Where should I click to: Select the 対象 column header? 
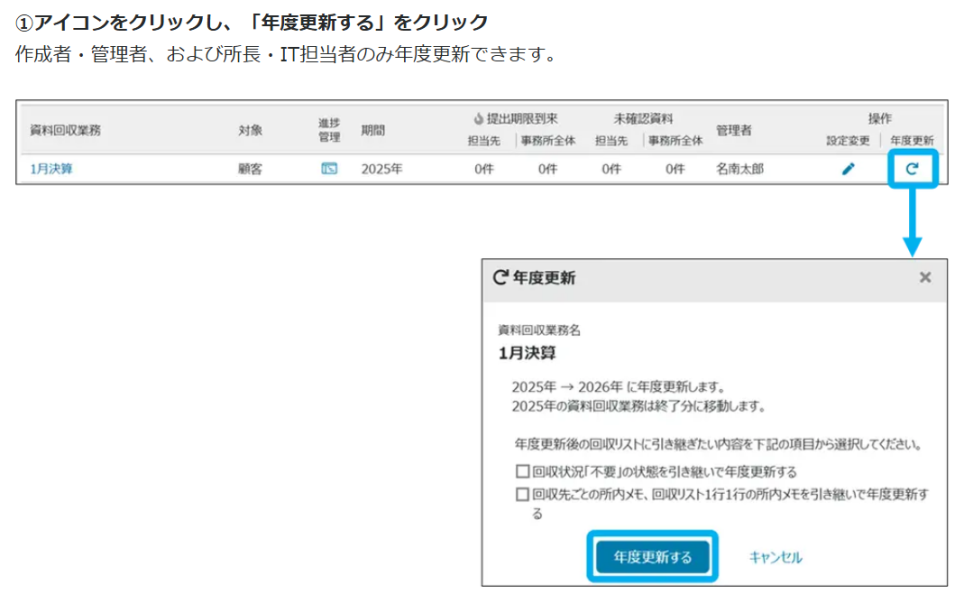250,130
